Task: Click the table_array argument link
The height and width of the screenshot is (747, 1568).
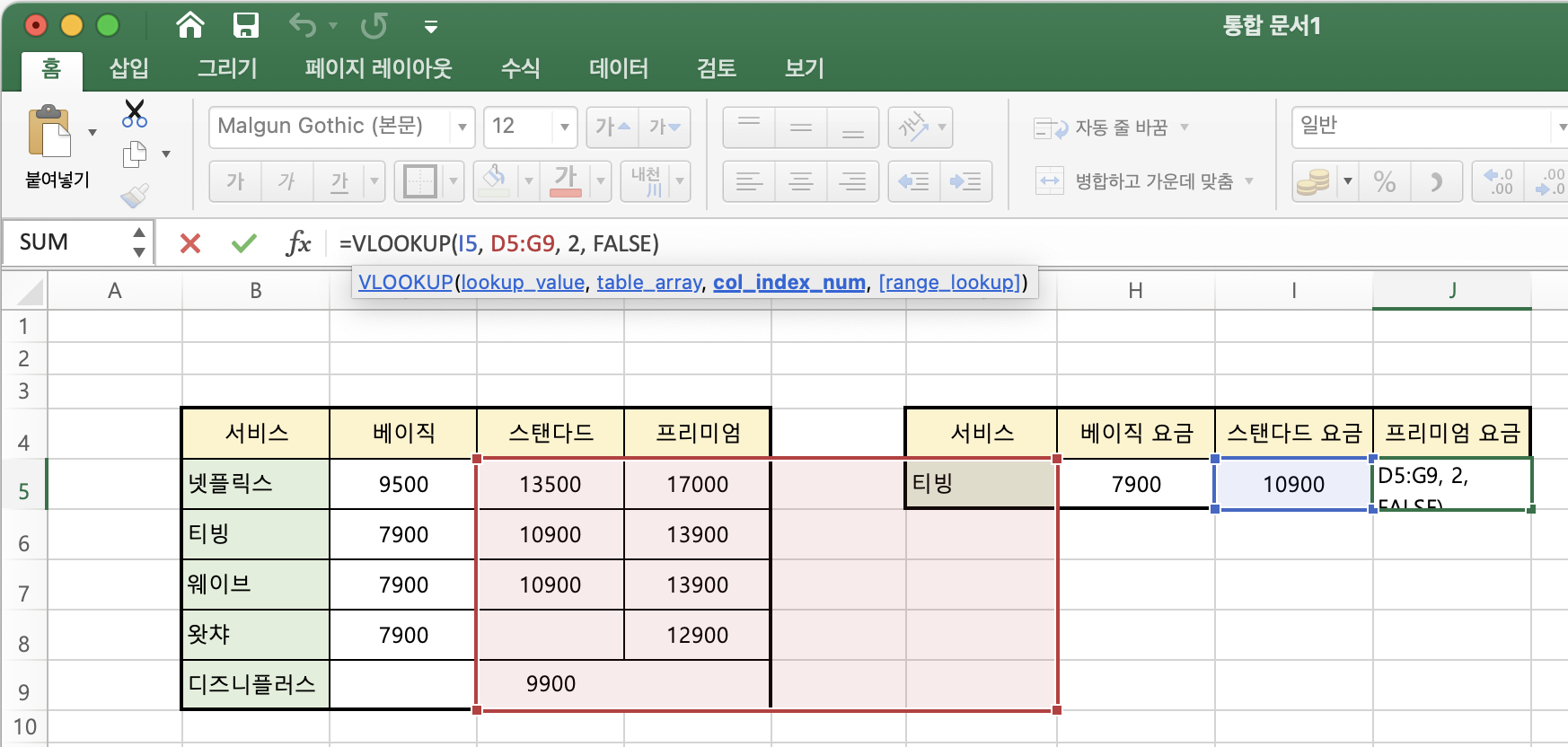Action: (x=649, y=283)
